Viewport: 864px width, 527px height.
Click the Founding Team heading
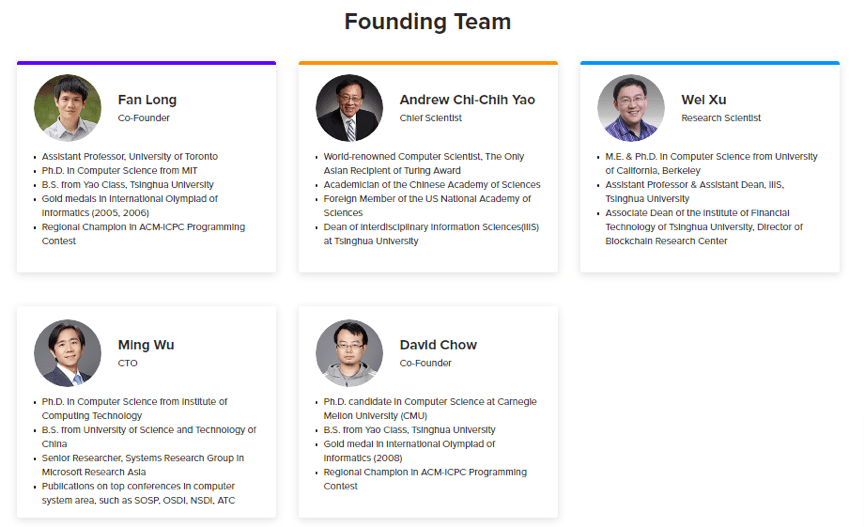click(x=428, y=22)
